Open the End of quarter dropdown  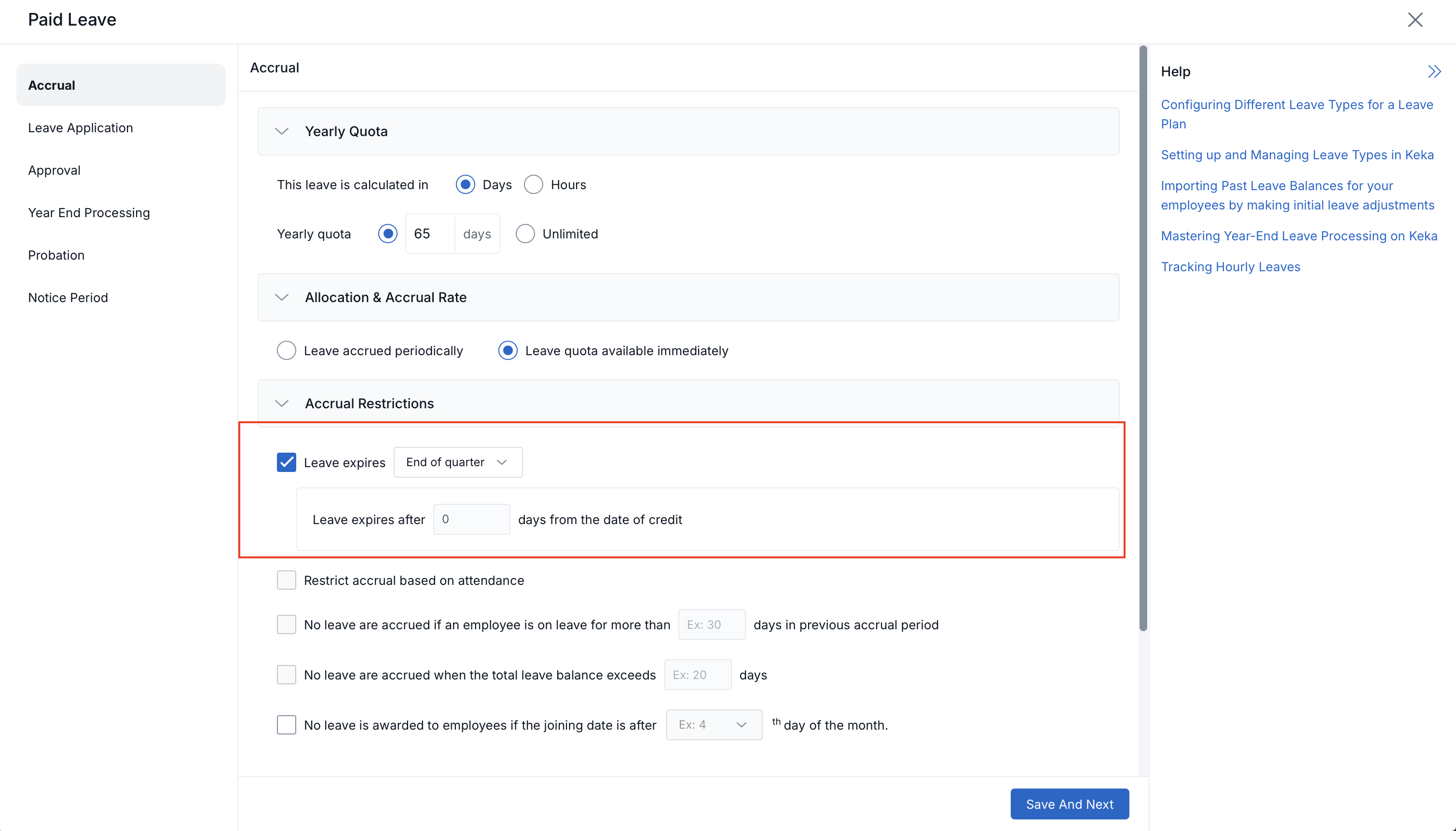point(457,462)
